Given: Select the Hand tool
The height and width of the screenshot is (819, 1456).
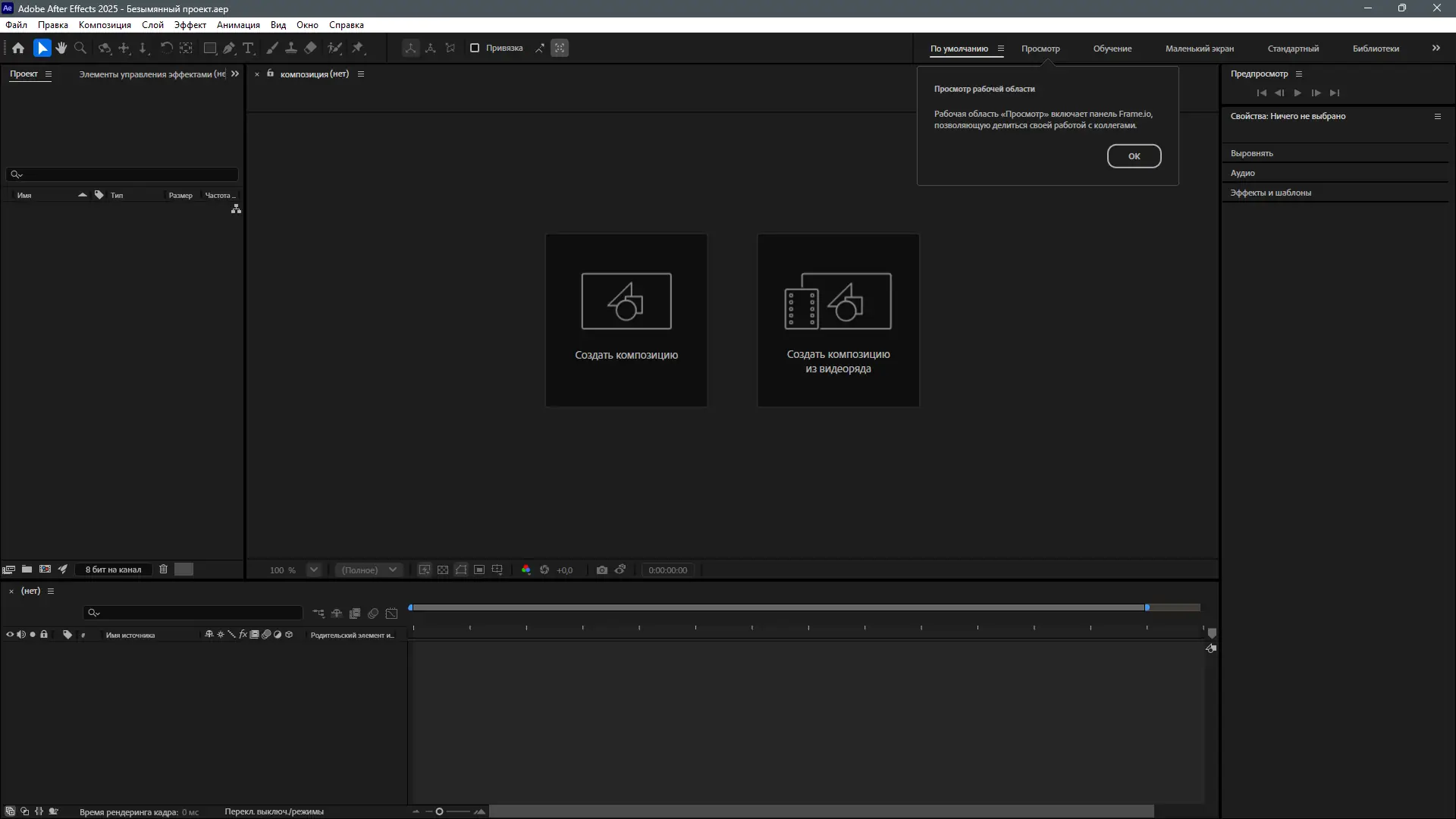Looking at the screenshot, I should tap(61, 48).
